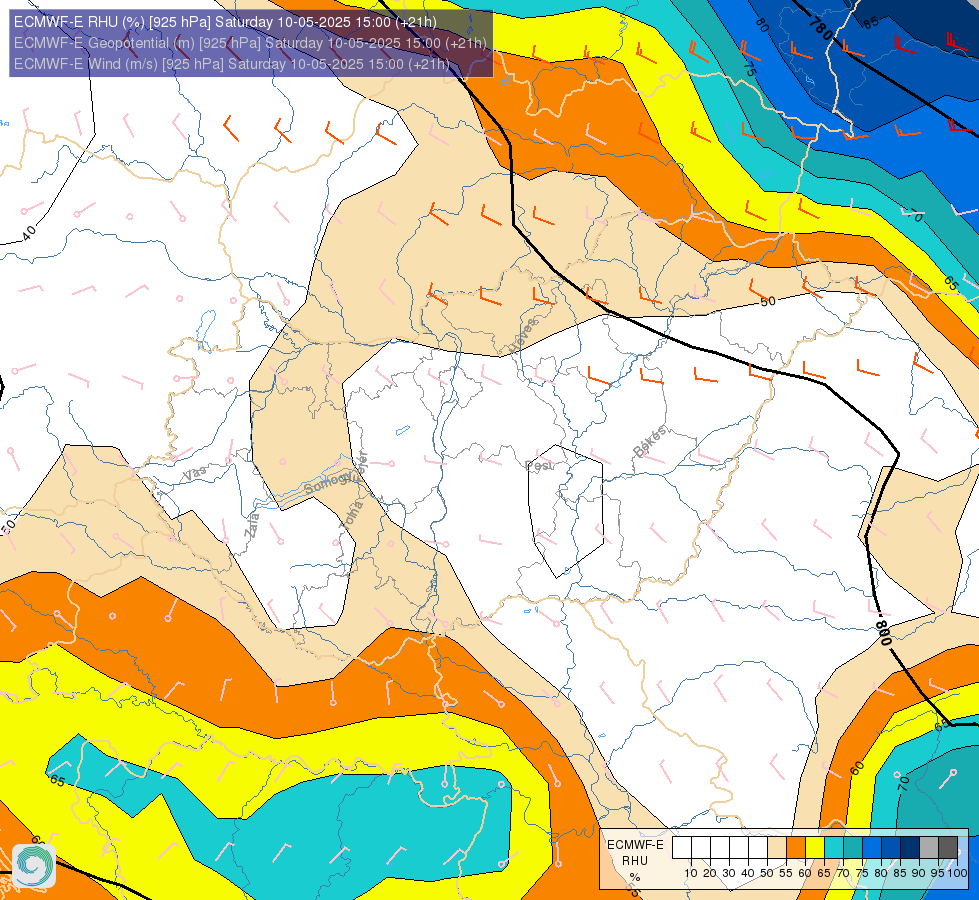This screenshot has width=979, height=900.
Task: Click the Békés county label
Action: (x=650, y=441)
